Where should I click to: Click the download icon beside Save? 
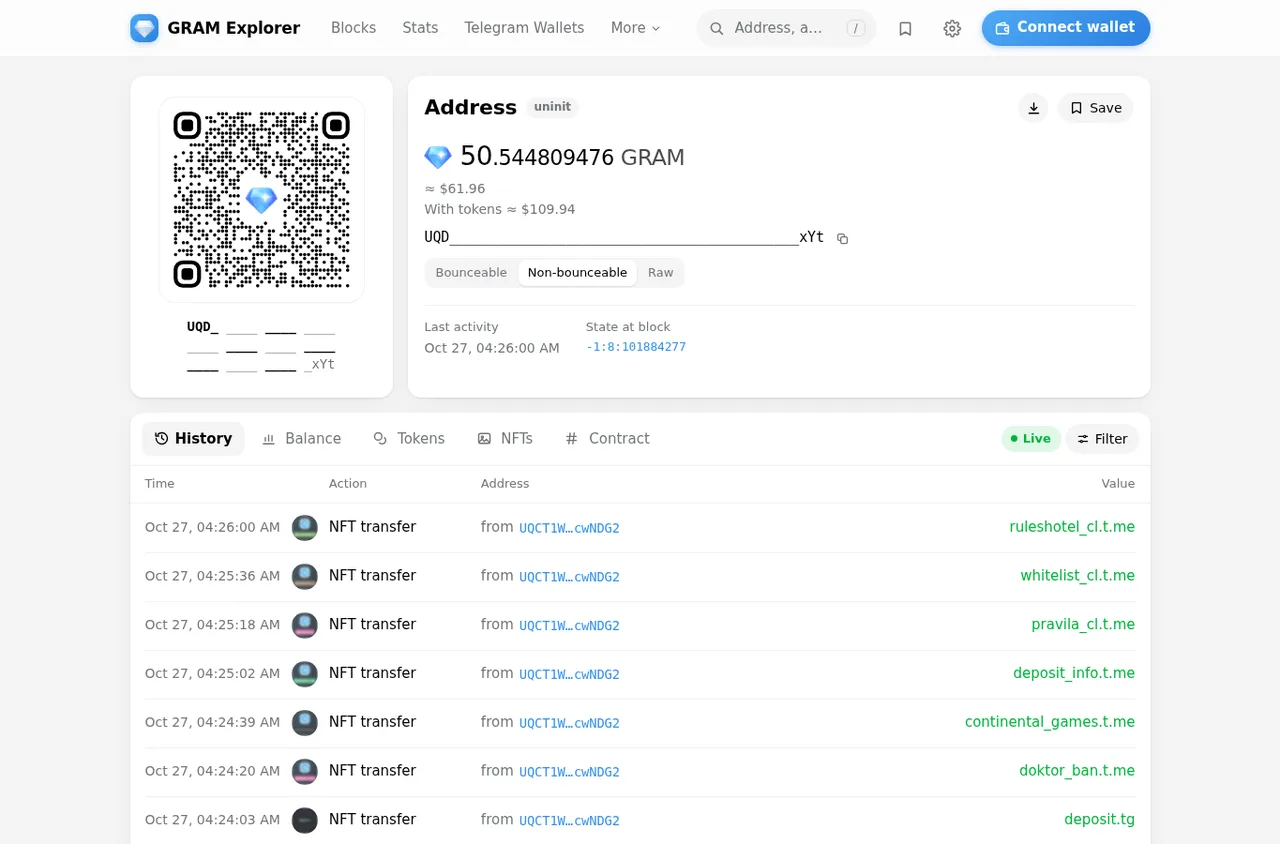coord(1034,108)
